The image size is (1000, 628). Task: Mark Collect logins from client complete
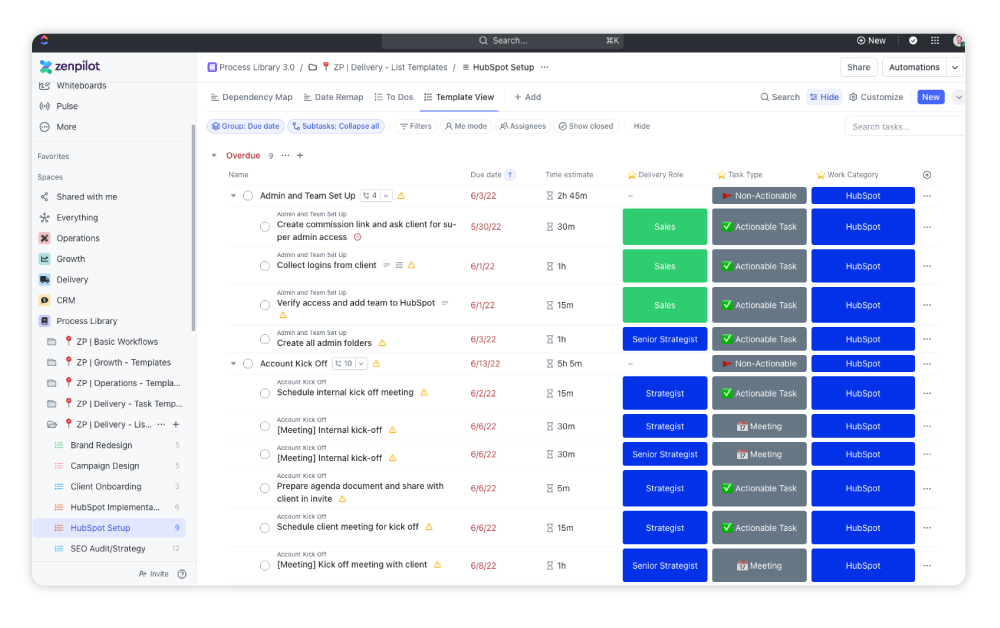click(x=265, y=267)
